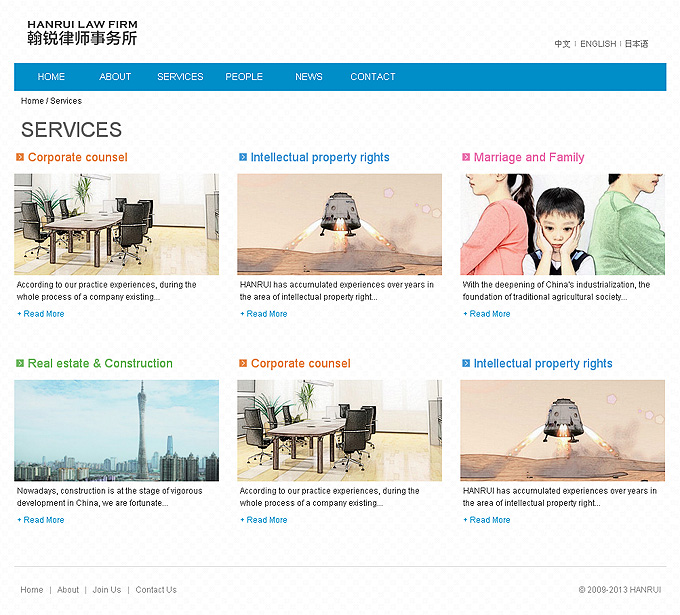Click the top-row meeting room thumbnail
This screenshot has height=615, width=680.
pos(116,224)
